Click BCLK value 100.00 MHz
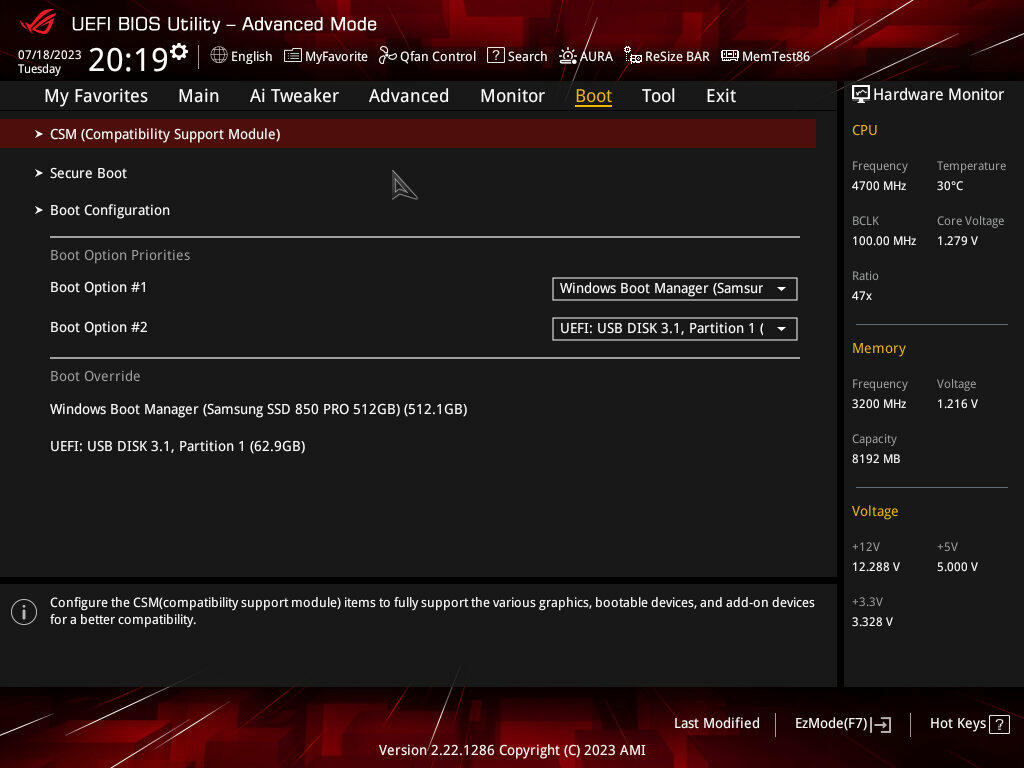The width and height of the screenshot is (1024, 768). [x=884, y=241]
